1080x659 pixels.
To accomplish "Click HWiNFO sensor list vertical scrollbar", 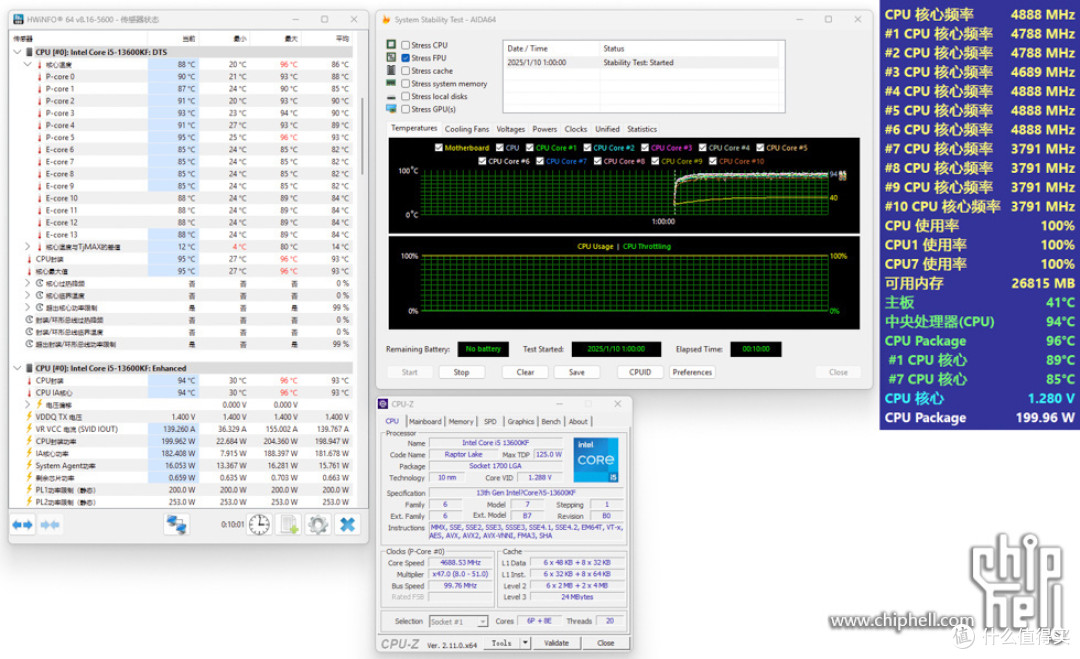I will (x=363, y=136).
